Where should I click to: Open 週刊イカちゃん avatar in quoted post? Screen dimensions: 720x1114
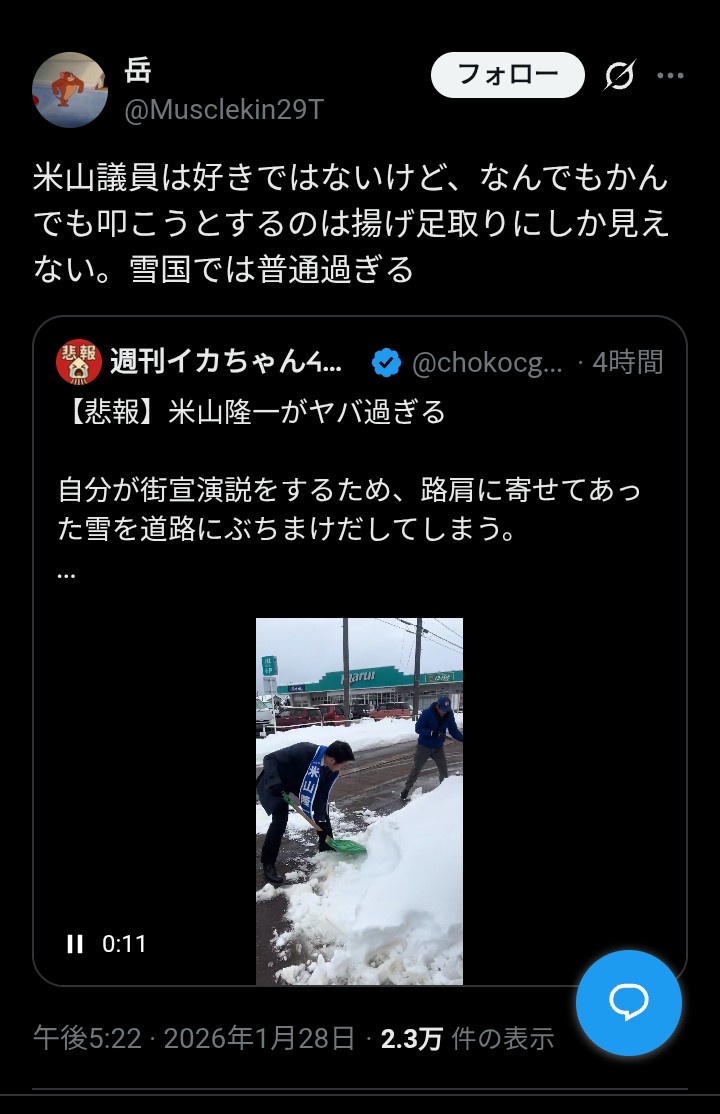pos(79,362)
